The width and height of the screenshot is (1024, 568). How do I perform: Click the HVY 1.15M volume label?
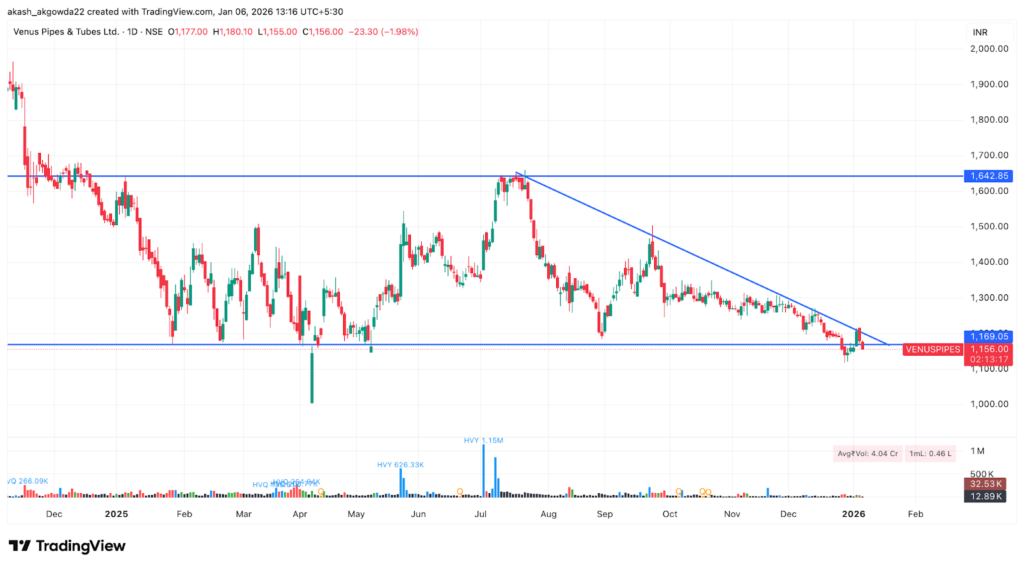tap(482, 440)
